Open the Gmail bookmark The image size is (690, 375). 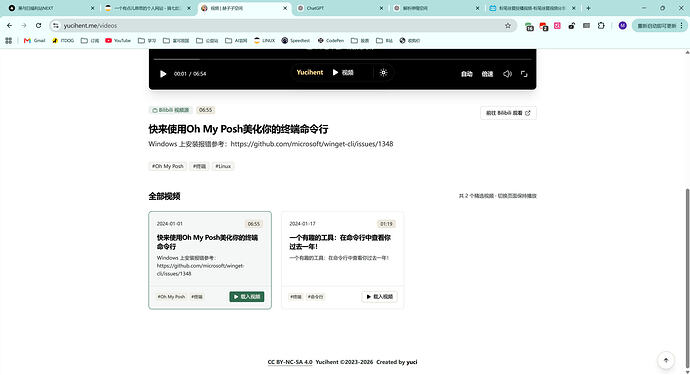point(35,40)
